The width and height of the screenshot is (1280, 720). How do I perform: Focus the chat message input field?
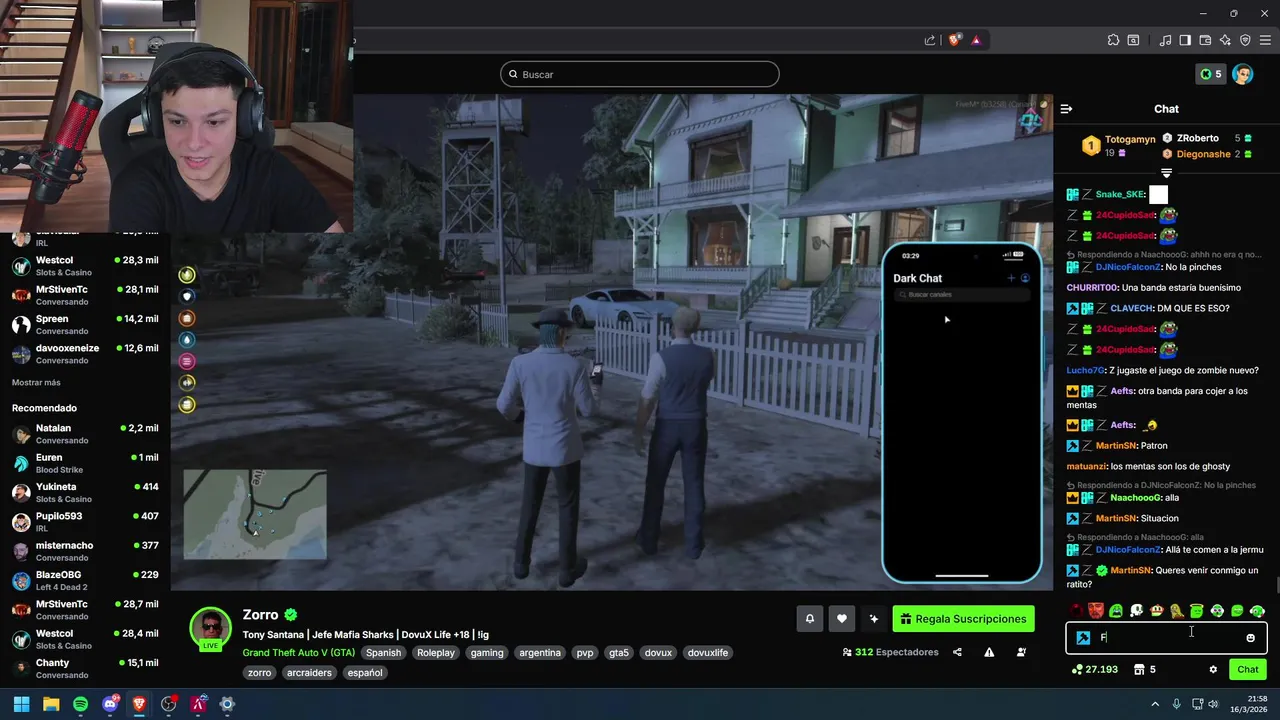click(x=1167, y=638)
